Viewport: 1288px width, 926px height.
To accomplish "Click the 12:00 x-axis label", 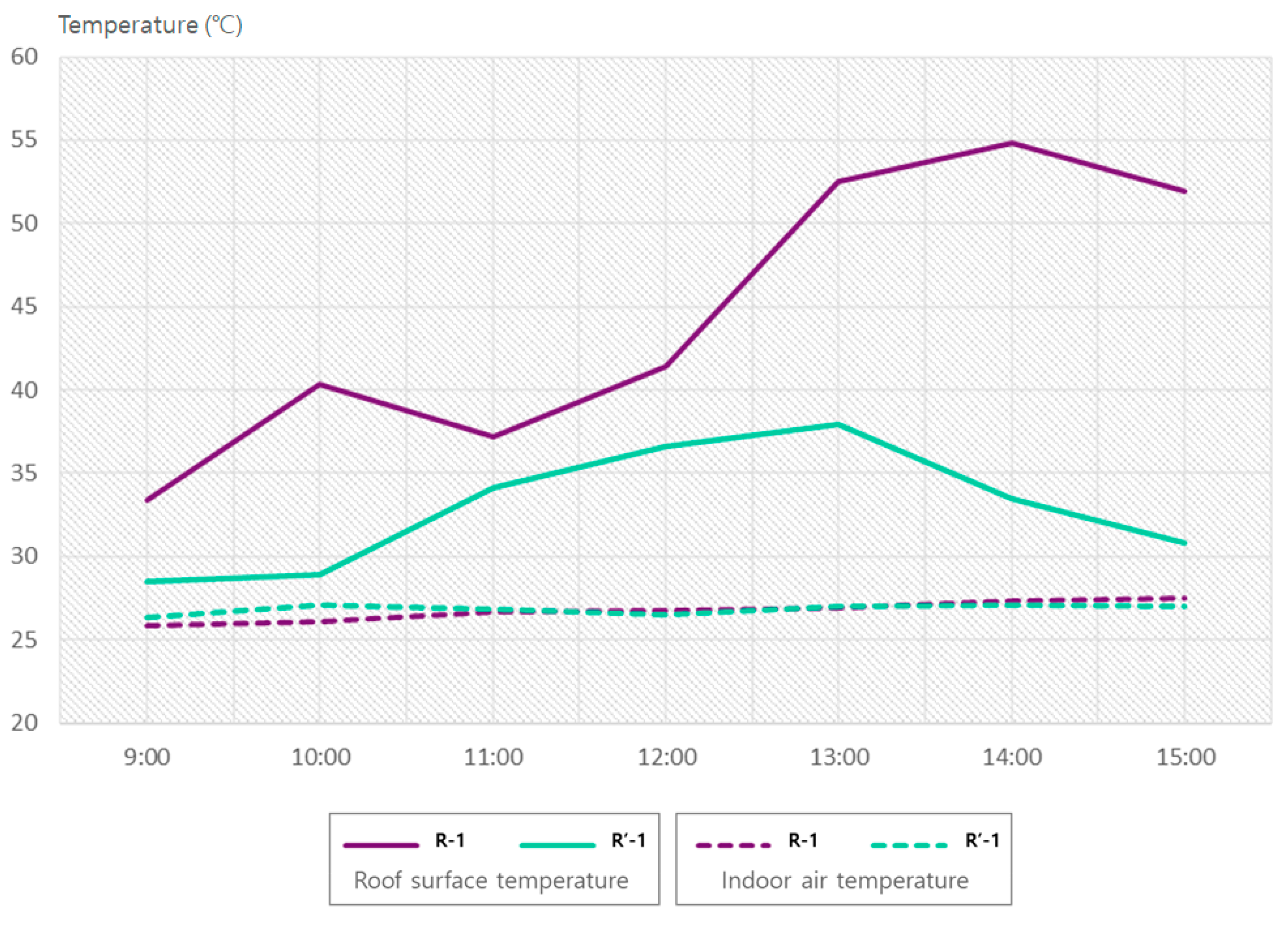I will pyautogui.click(x=667, y=757).
